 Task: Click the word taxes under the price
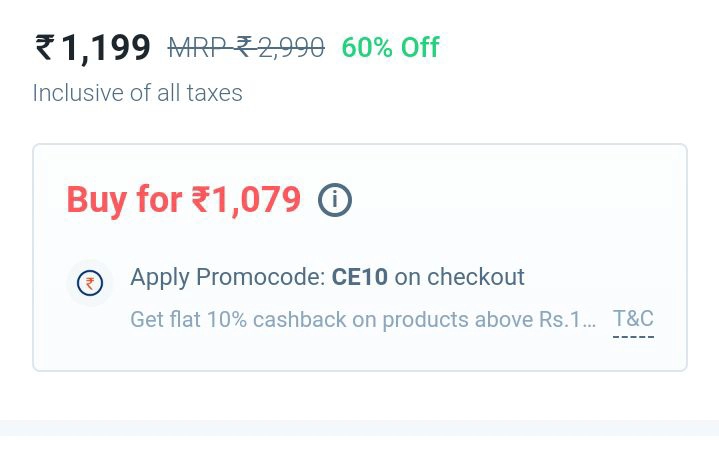tap(213, 93)
